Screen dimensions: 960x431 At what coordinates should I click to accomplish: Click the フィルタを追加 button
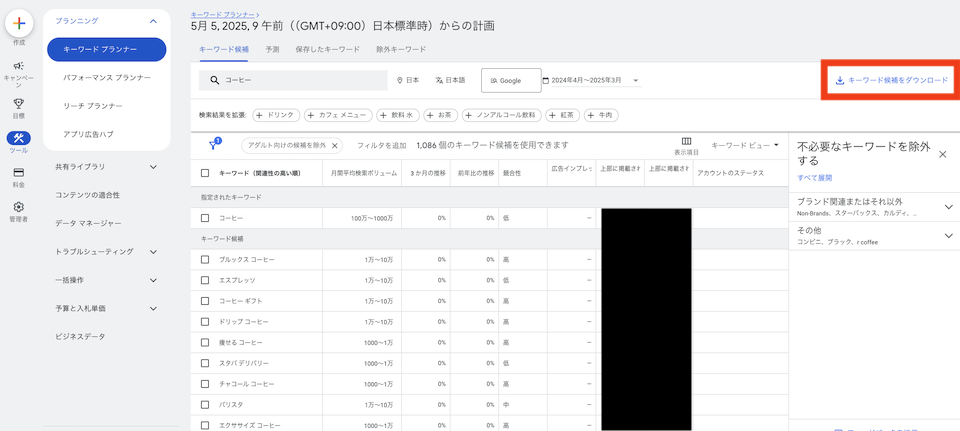[x=381, y=146]
